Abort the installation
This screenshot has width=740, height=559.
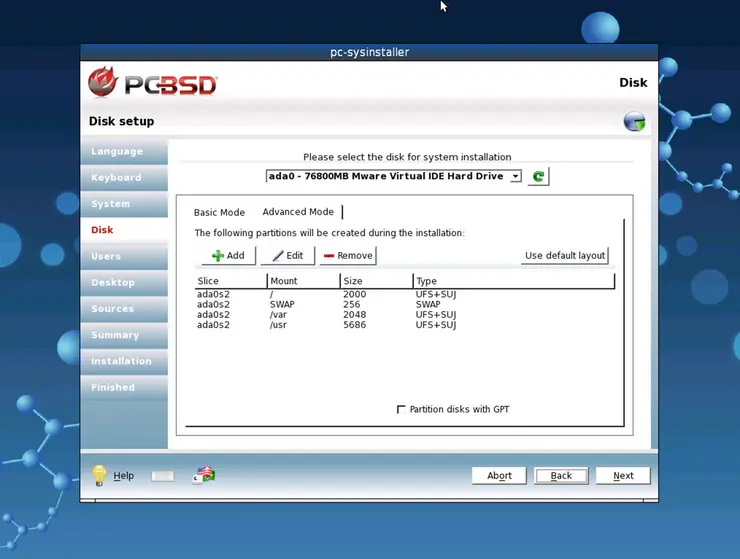(499, 476)
